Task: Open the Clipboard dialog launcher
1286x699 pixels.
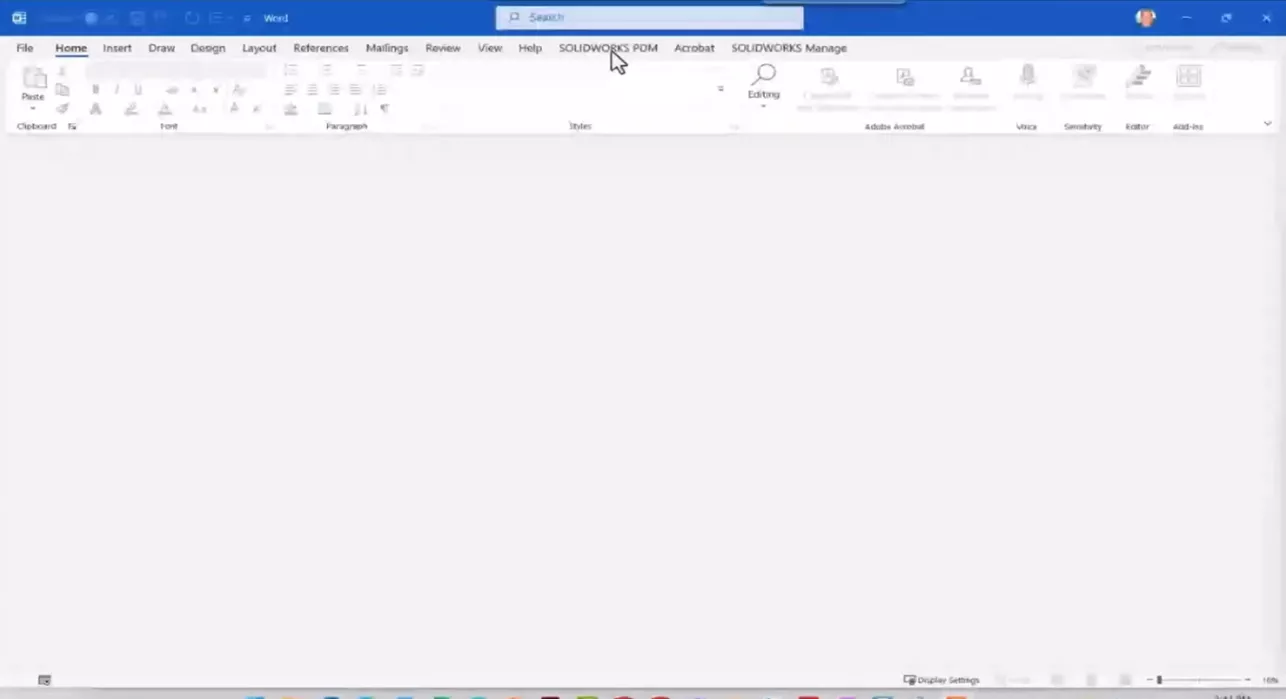Action: [x=72, y=126]
